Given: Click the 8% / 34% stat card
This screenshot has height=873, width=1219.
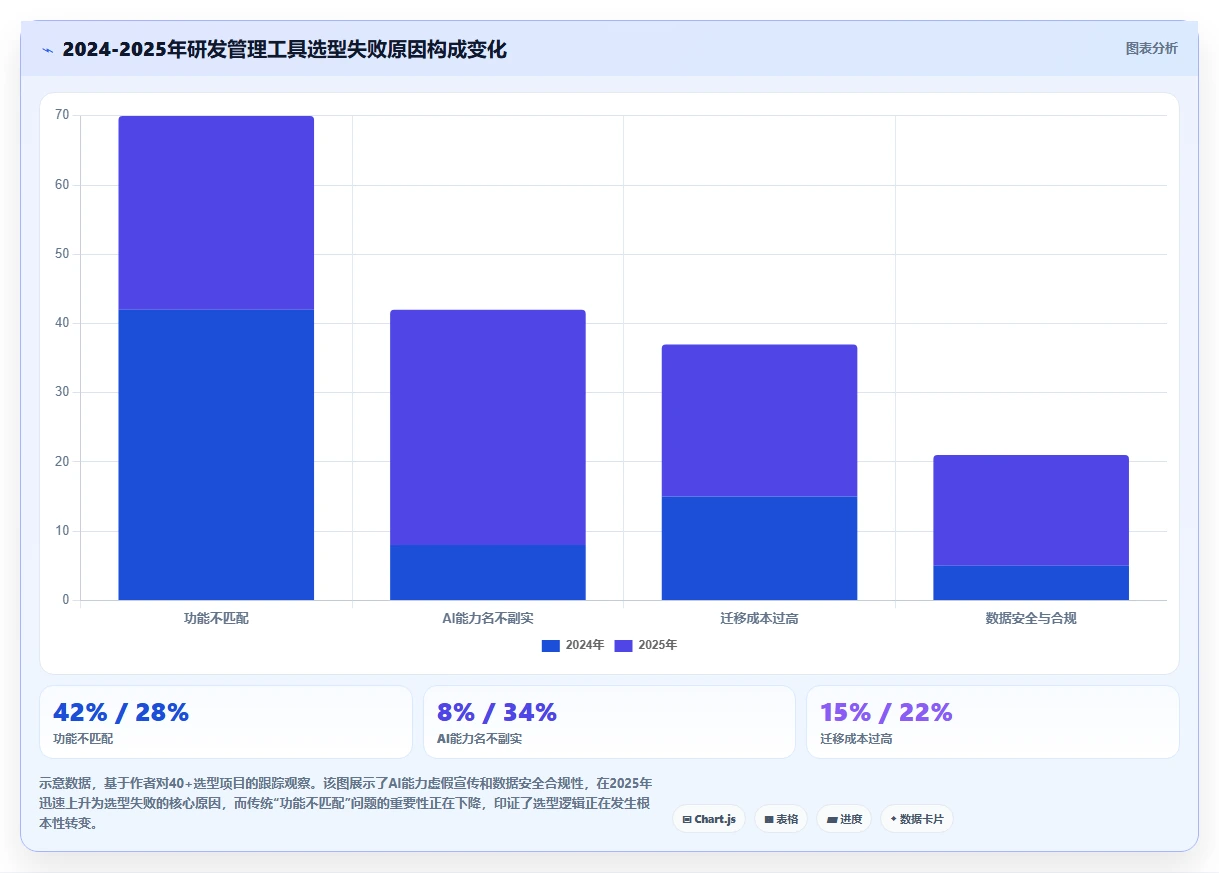Looking at the screenshot, I should click(609, 722).
